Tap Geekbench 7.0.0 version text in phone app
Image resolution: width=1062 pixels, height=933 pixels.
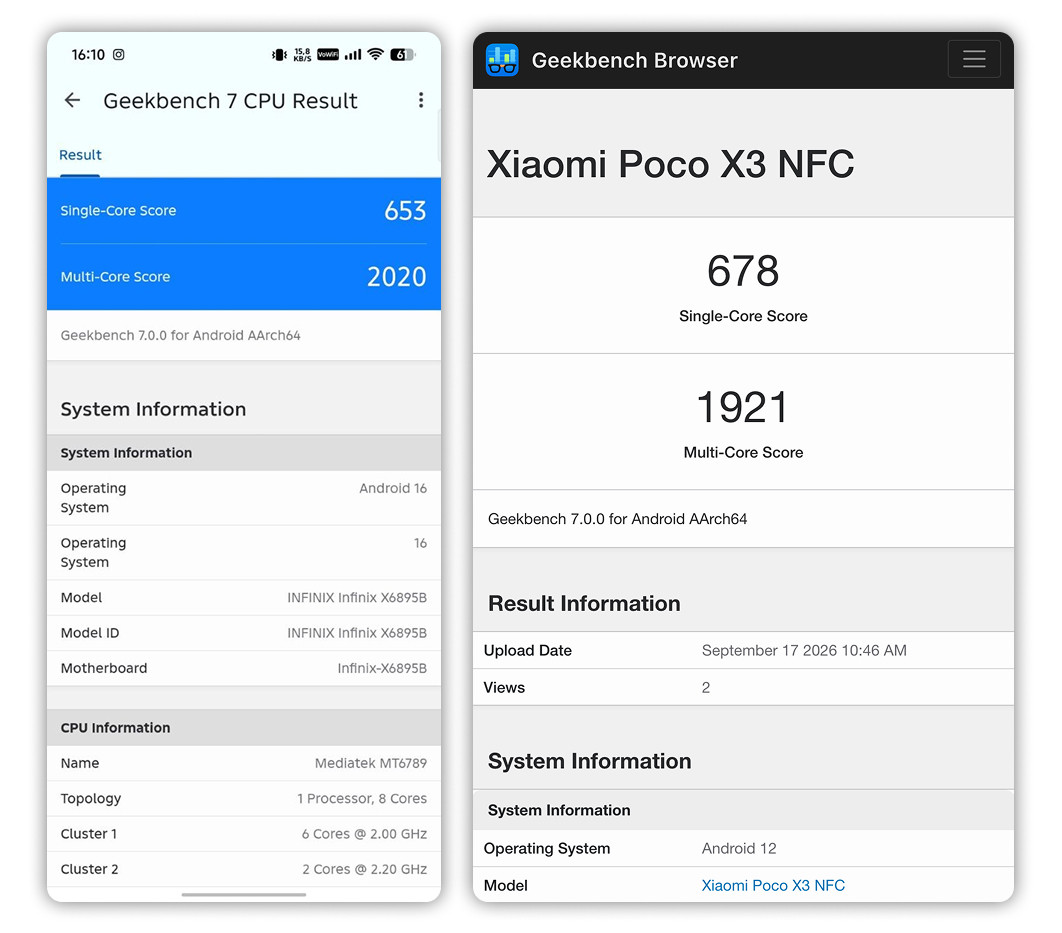180,335
